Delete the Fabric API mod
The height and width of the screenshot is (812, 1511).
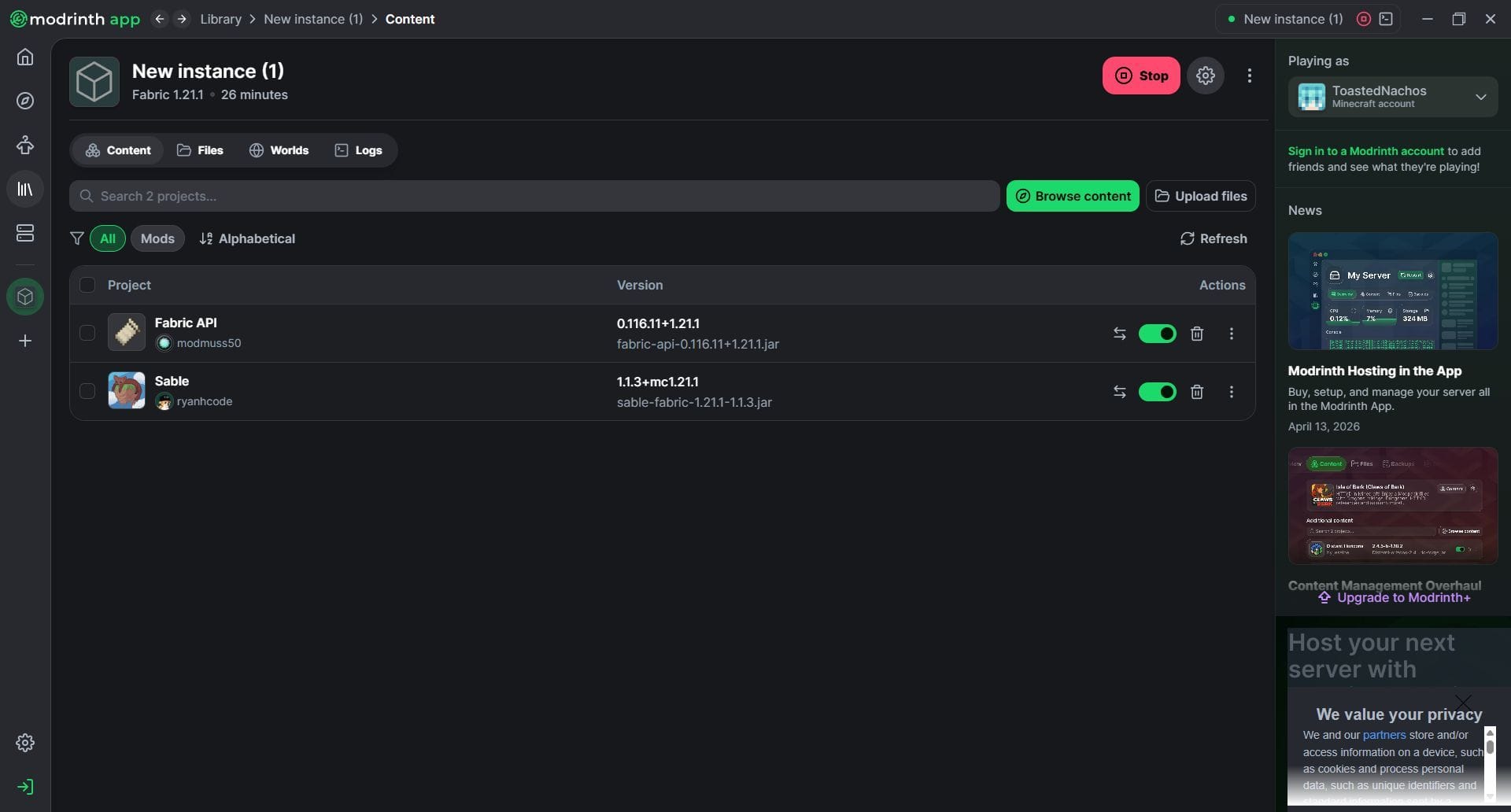coord(1197,334)
